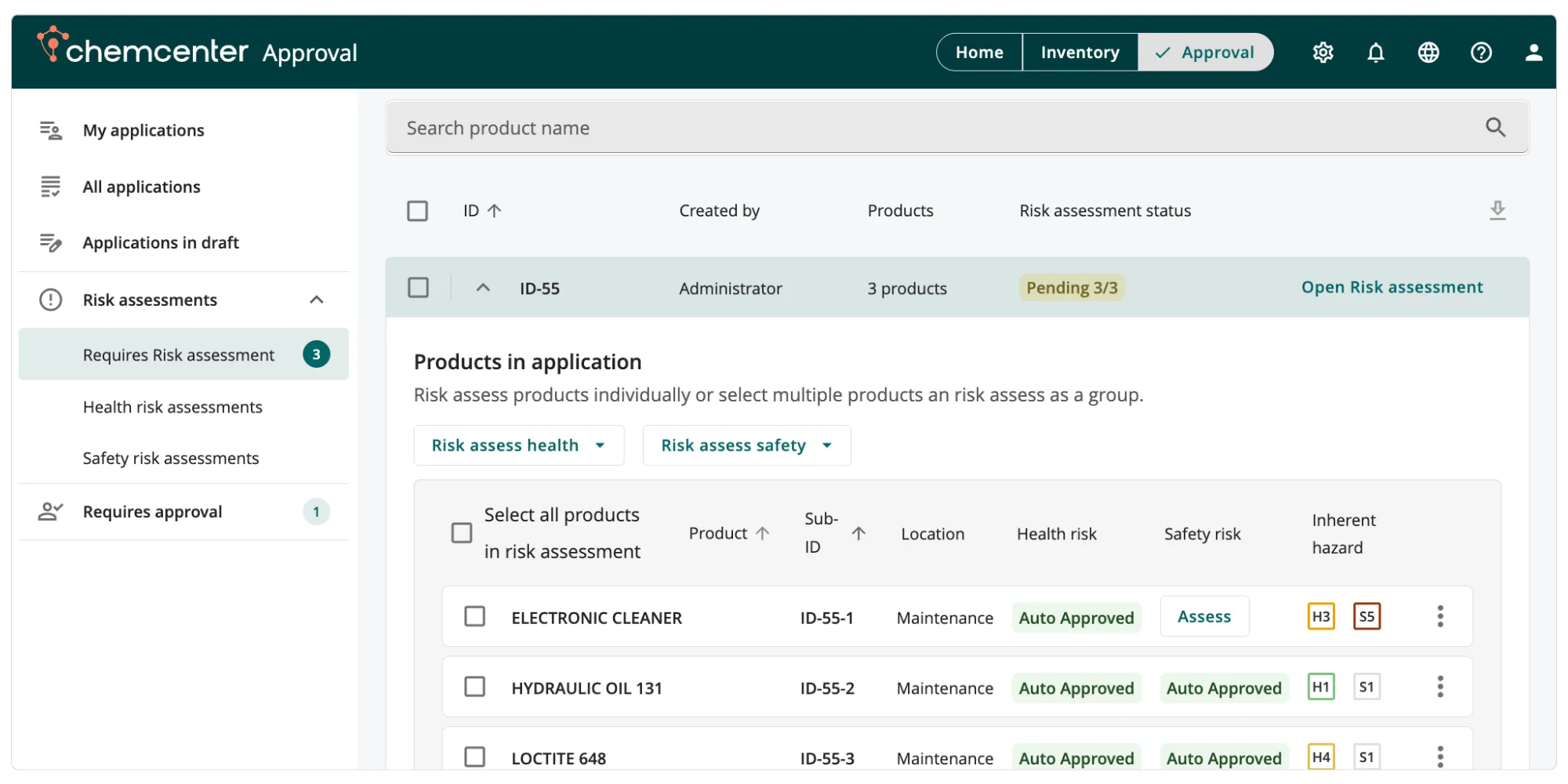
Task: Click H4 hazard badge of LOCTITE 648
Action: (x=1321, y=757)
